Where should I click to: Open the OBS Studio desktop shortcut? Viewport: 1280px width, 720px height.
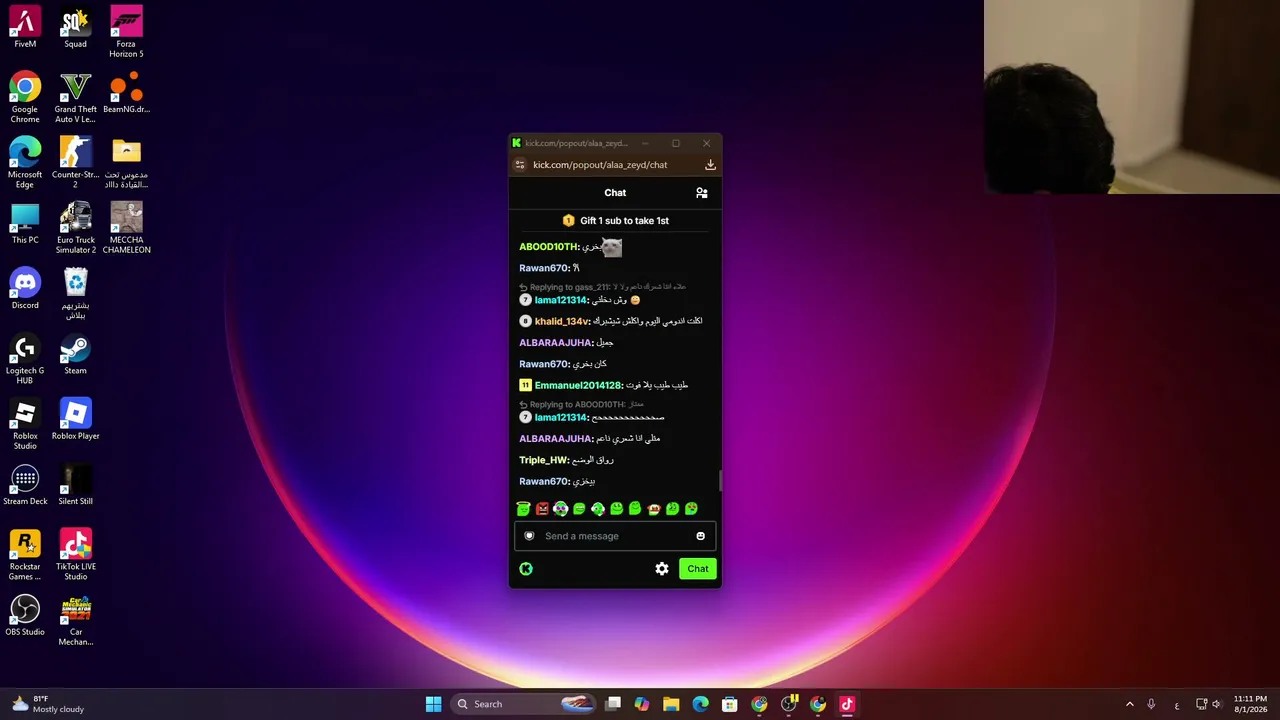[25, 615]
